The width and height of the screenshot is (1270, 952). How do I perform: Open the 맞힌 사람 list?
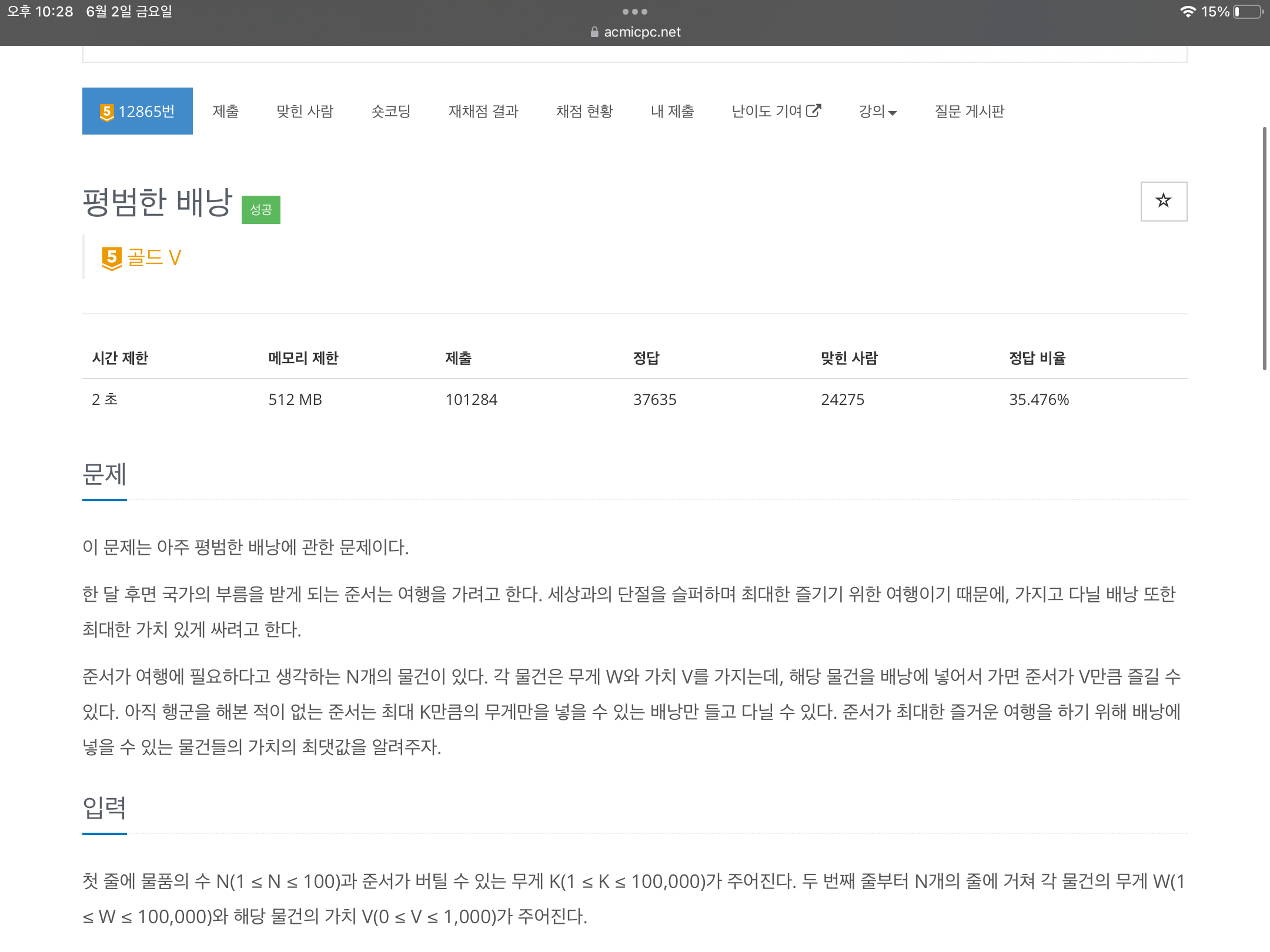pyautogui.click(x=305, y=111)
